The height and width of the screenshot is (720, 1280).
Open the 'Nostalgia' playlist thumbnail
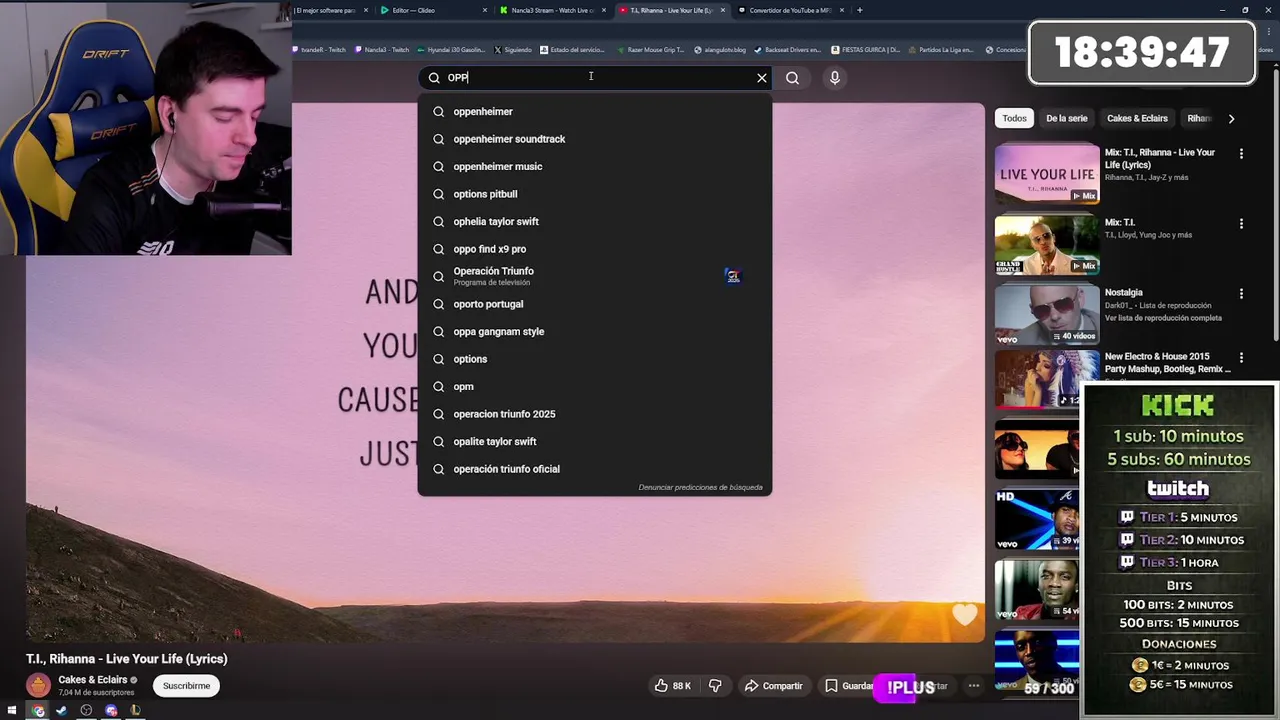click(1047, 314)
